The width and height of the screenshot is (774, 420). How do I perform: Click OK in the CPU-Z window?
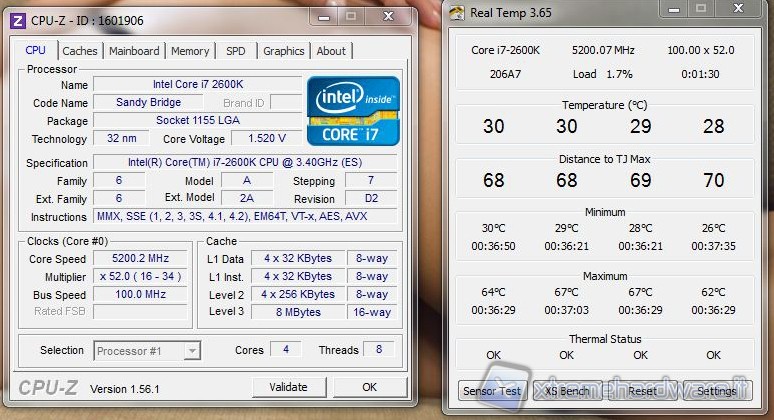pos(369,387)
